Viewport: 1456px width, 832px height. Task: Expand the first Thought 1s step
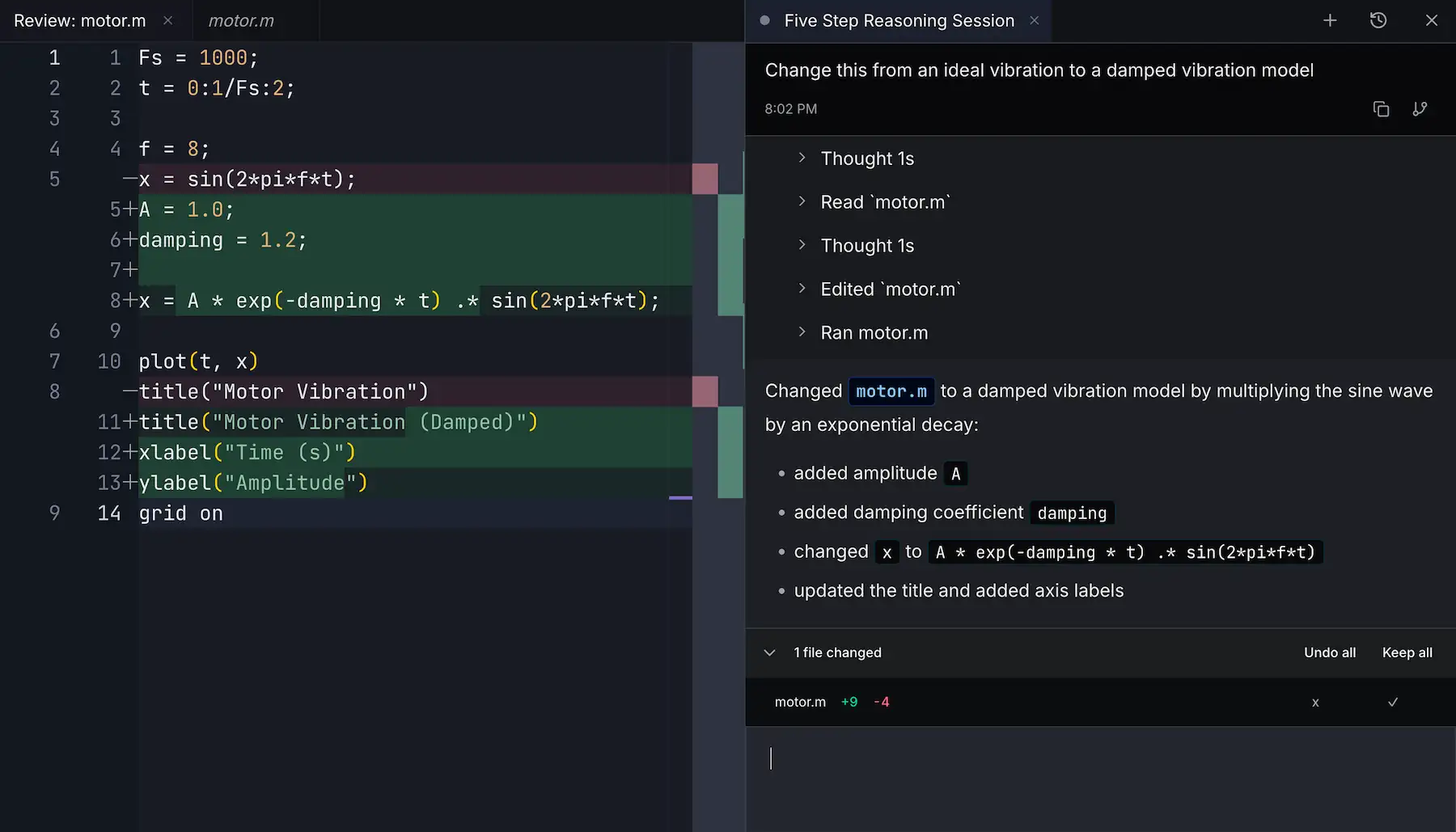pyautogui.click(x=857, y=158)
